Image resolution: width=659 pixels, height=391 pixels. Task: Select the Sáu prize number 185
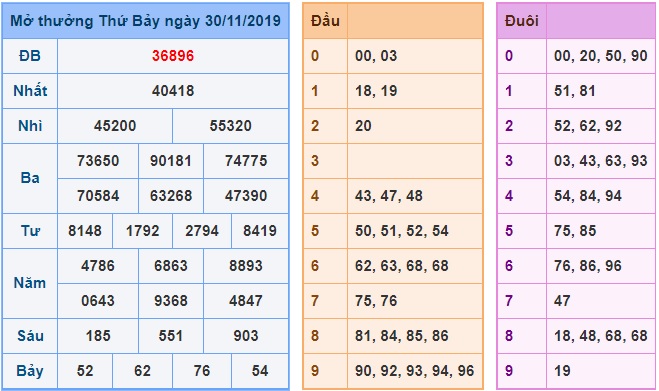click(x=98, y=336)
